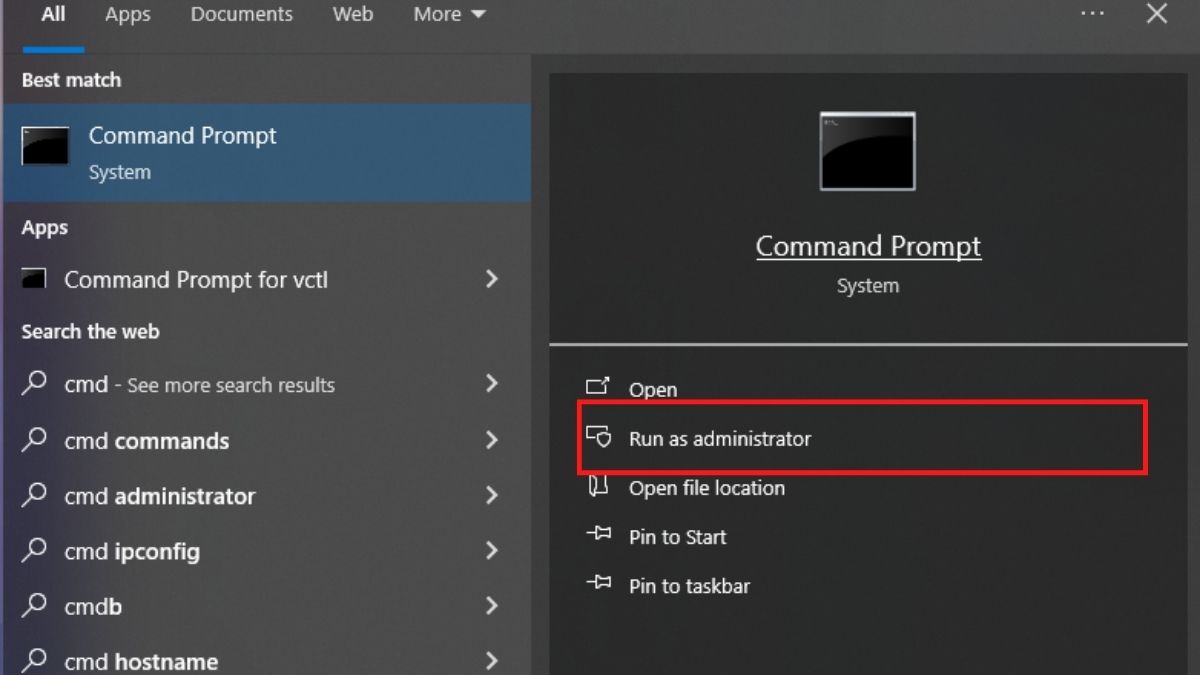Image resolution: width=1200 pixels, height=675 pixels.
Task: Close the search panel with the X
Action: (x=1157, y=14)
